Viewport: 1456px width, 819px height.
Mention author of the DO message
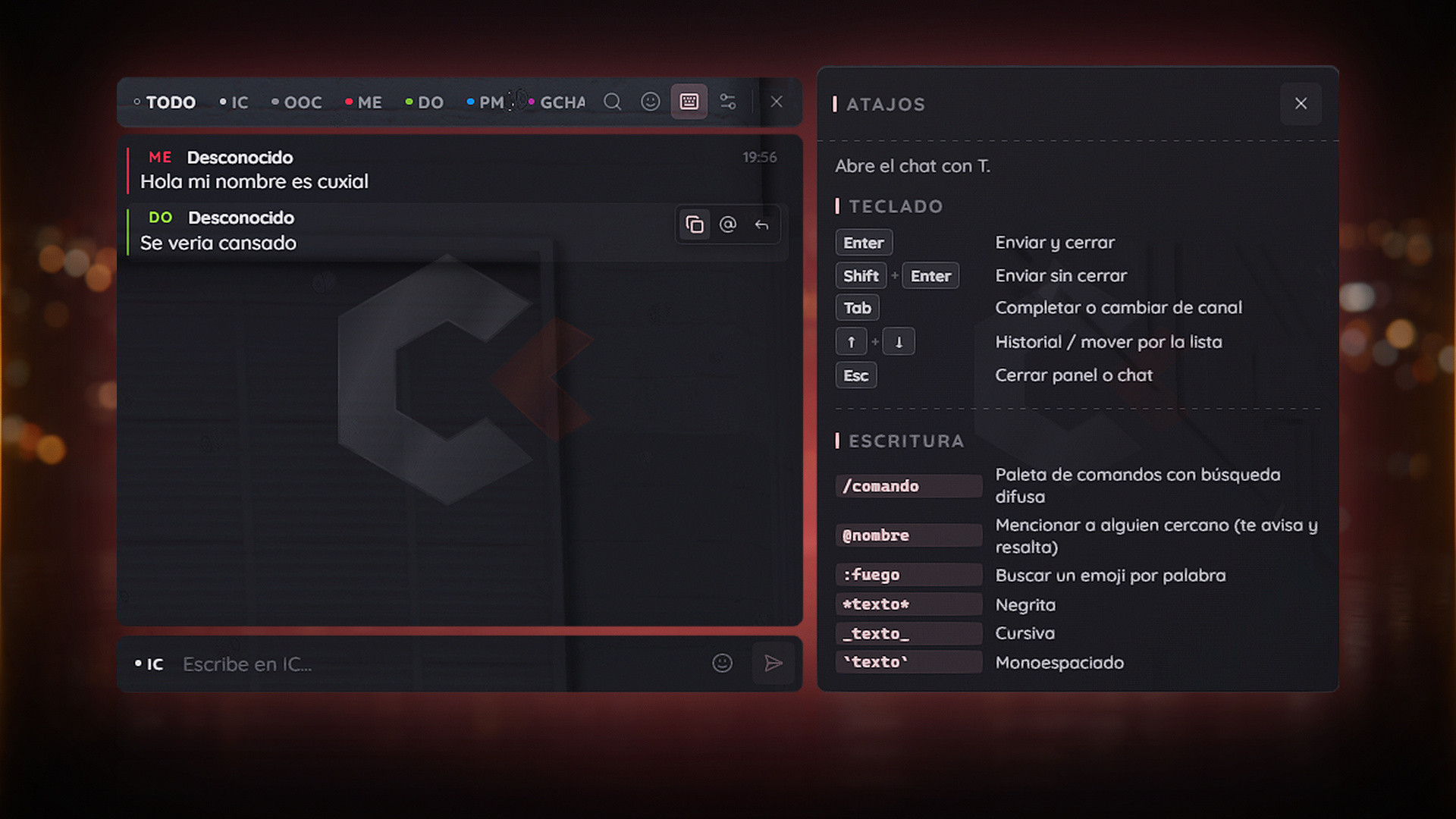728,224
